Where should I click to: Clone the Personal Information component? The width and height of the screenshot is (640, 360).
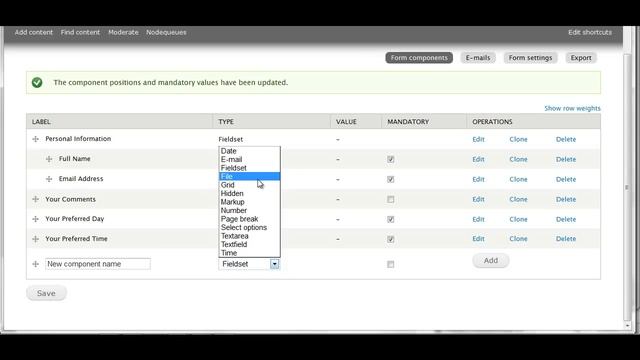click(518, 139)
